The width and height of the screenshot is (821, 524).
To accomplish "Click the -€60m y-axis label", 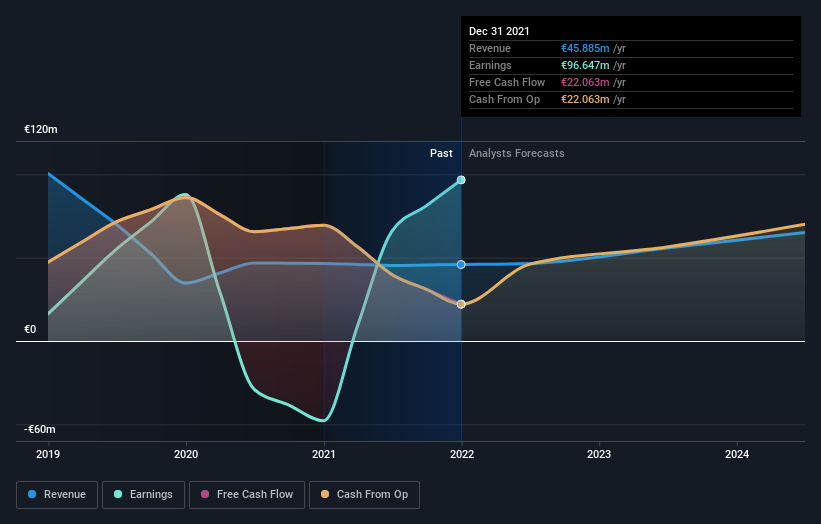I will pos(40,429).
